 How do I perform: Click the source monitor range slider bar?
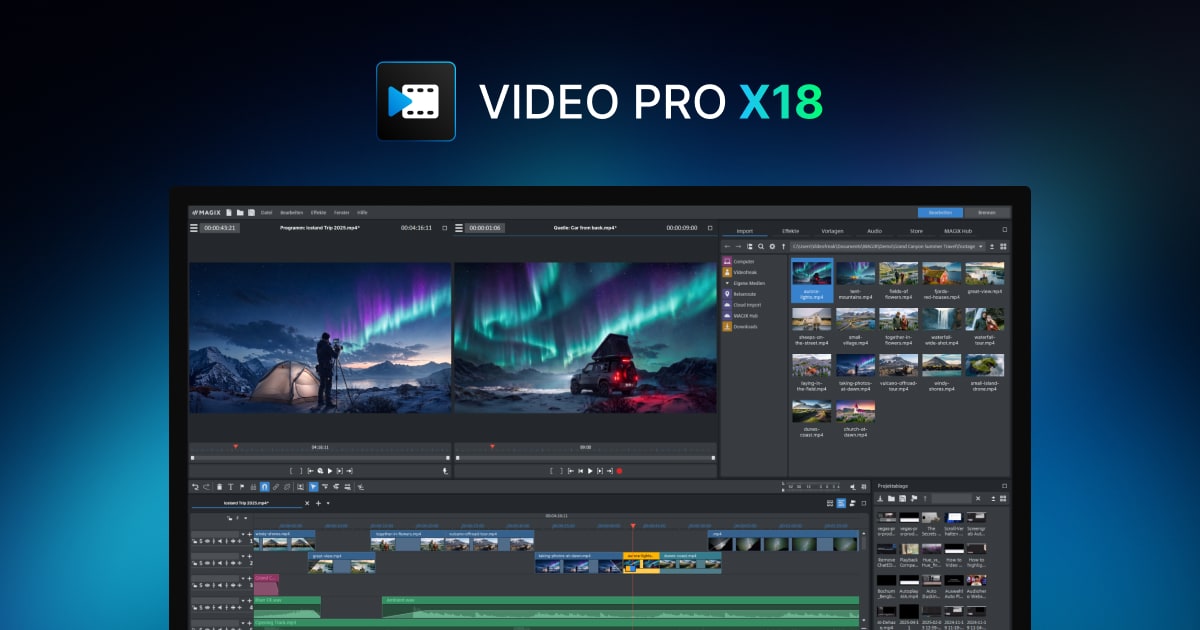pyautogui.click(x=585, y=458)
